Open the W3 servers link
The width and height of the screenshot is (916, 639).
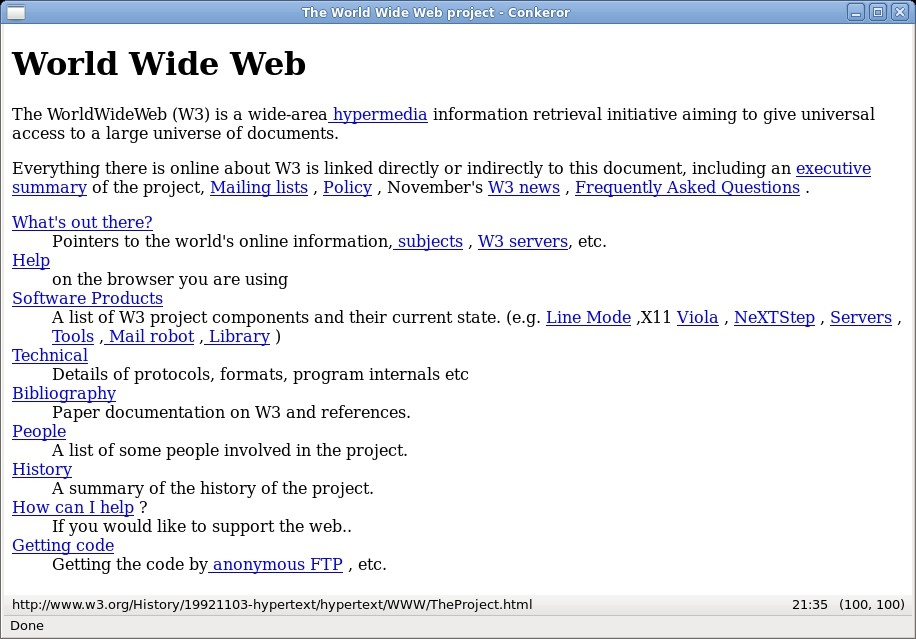coord(523,242)
